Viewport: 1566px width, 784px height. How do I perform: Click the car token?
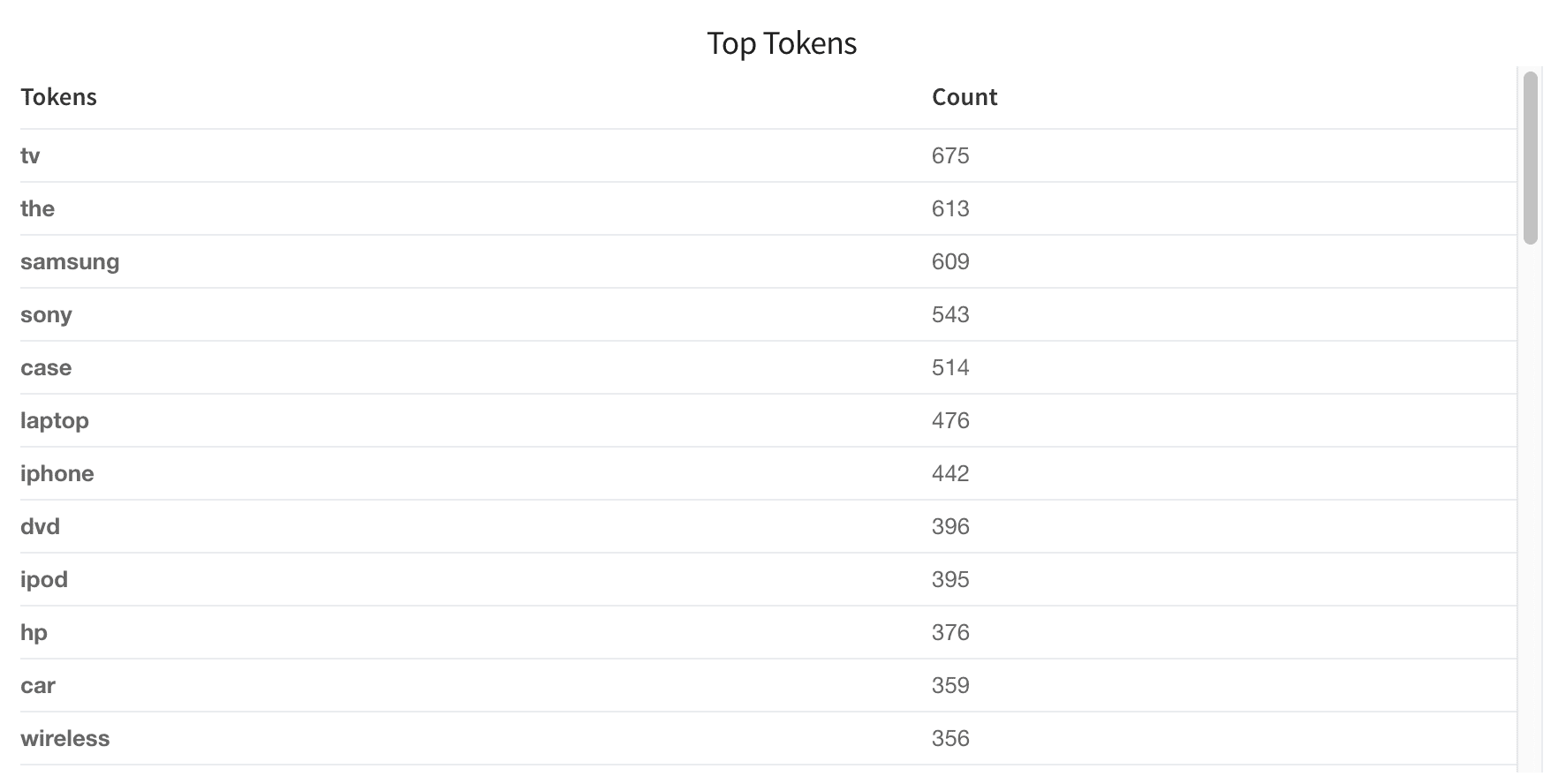[38, 686]
